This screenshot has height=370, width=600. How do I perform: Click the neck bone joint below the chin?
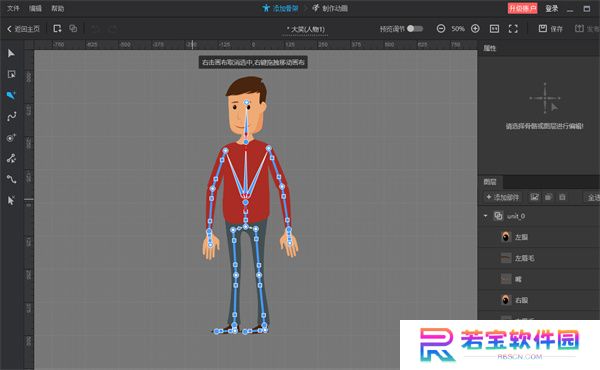click(246, 142)
